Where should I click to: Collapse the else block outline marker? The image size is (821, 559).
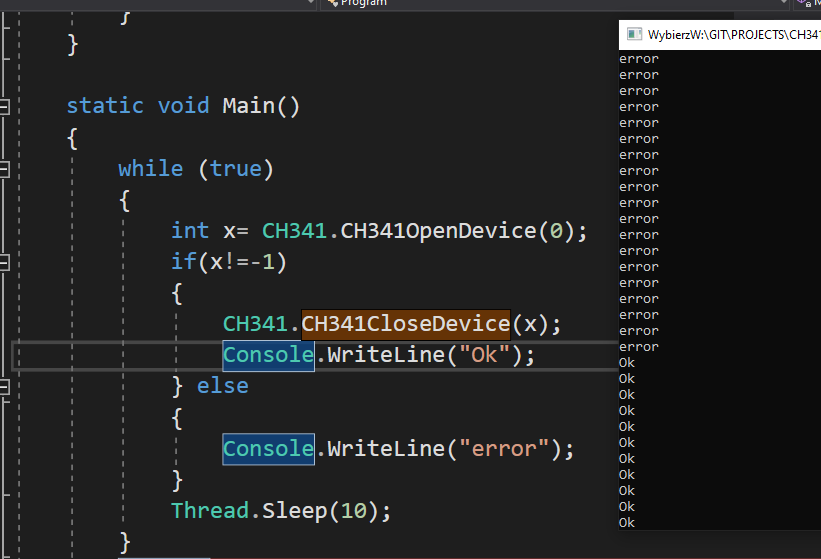pyautogui.click(x=4, y=387)
